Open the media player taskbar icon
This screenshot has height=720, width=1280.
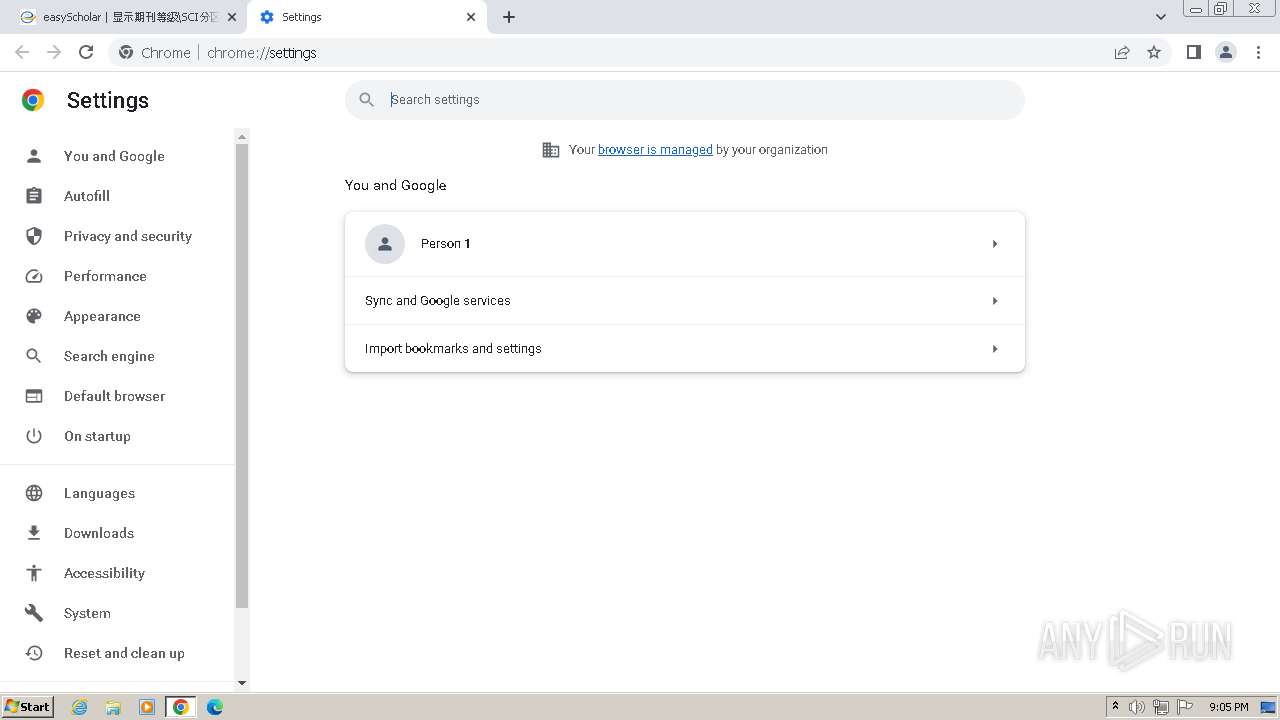tap(147, 707)
